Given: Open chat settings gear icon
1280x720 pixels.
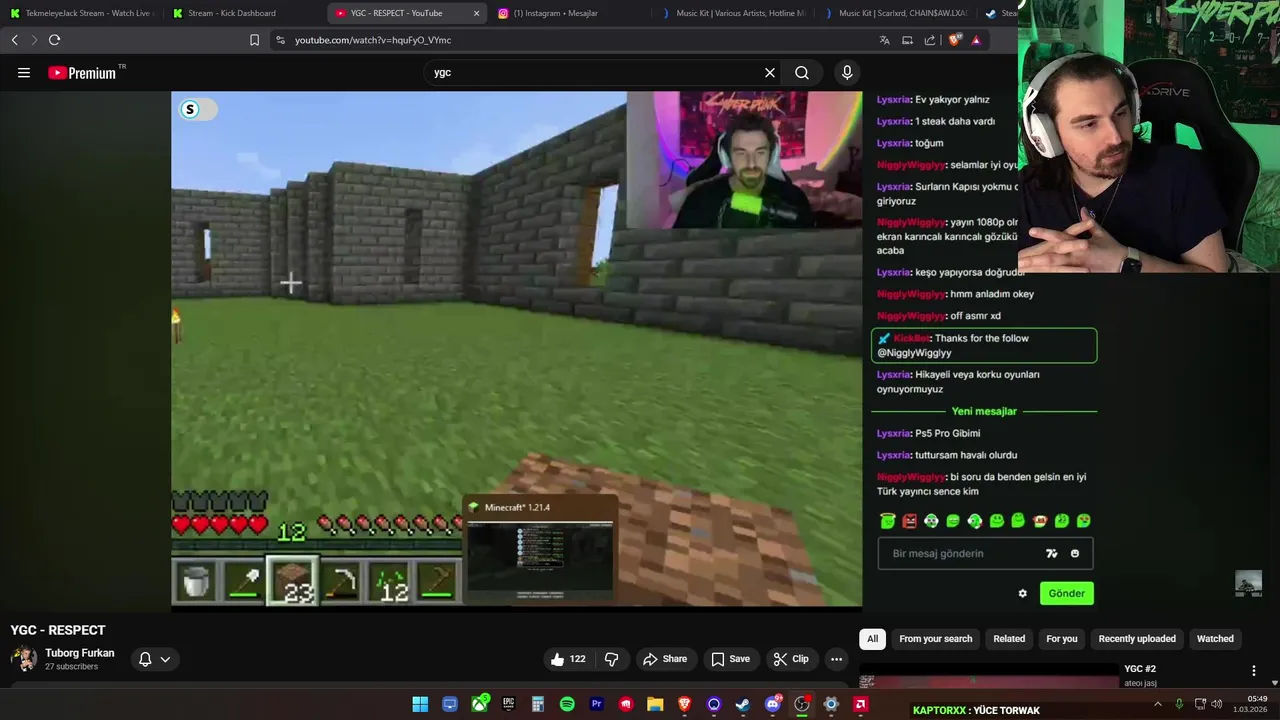Looking at the screenshot, I should click(x=1022, y=594).
